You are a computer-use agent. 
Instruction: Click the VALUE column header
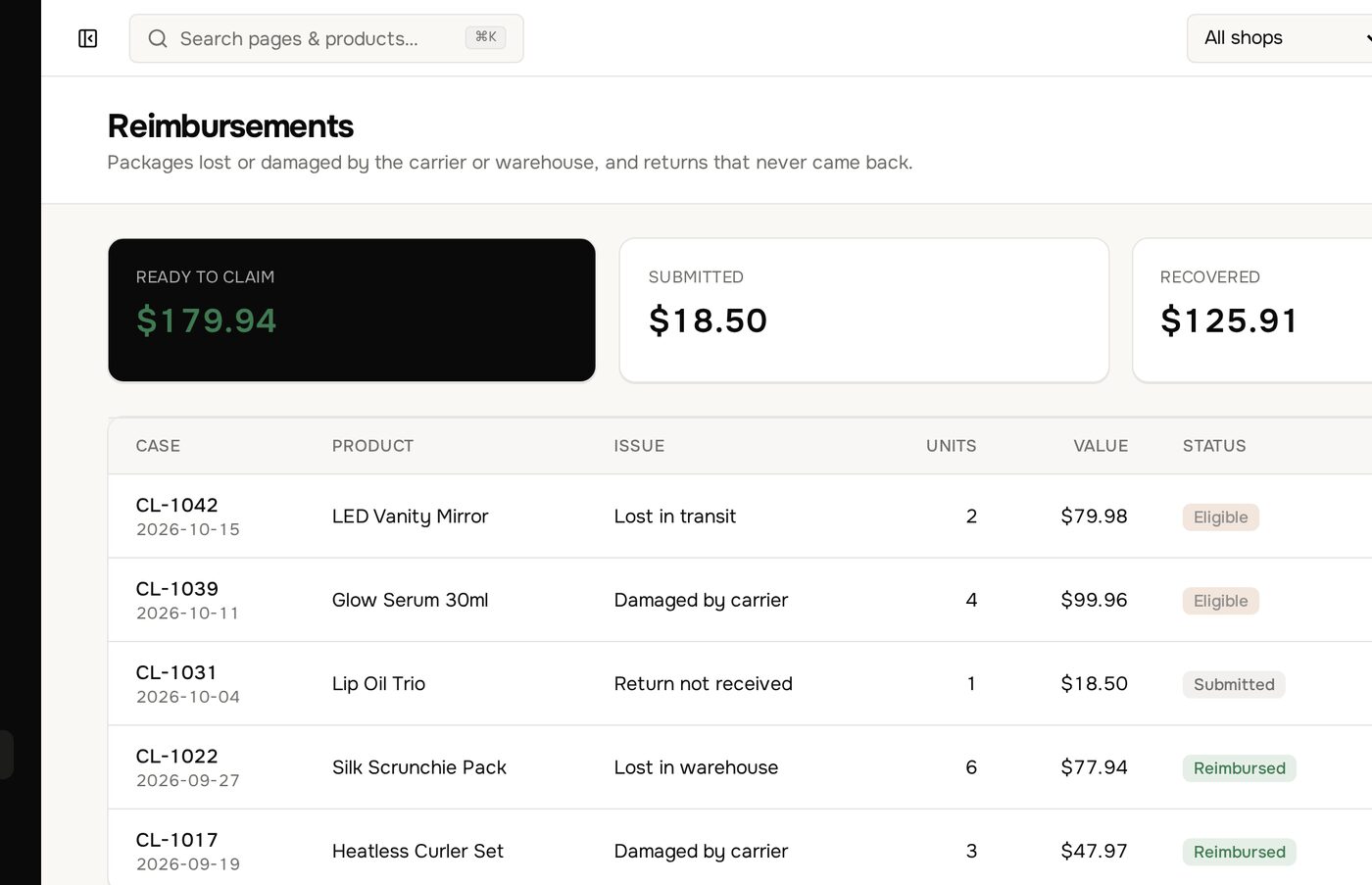tap(1101, 446)
